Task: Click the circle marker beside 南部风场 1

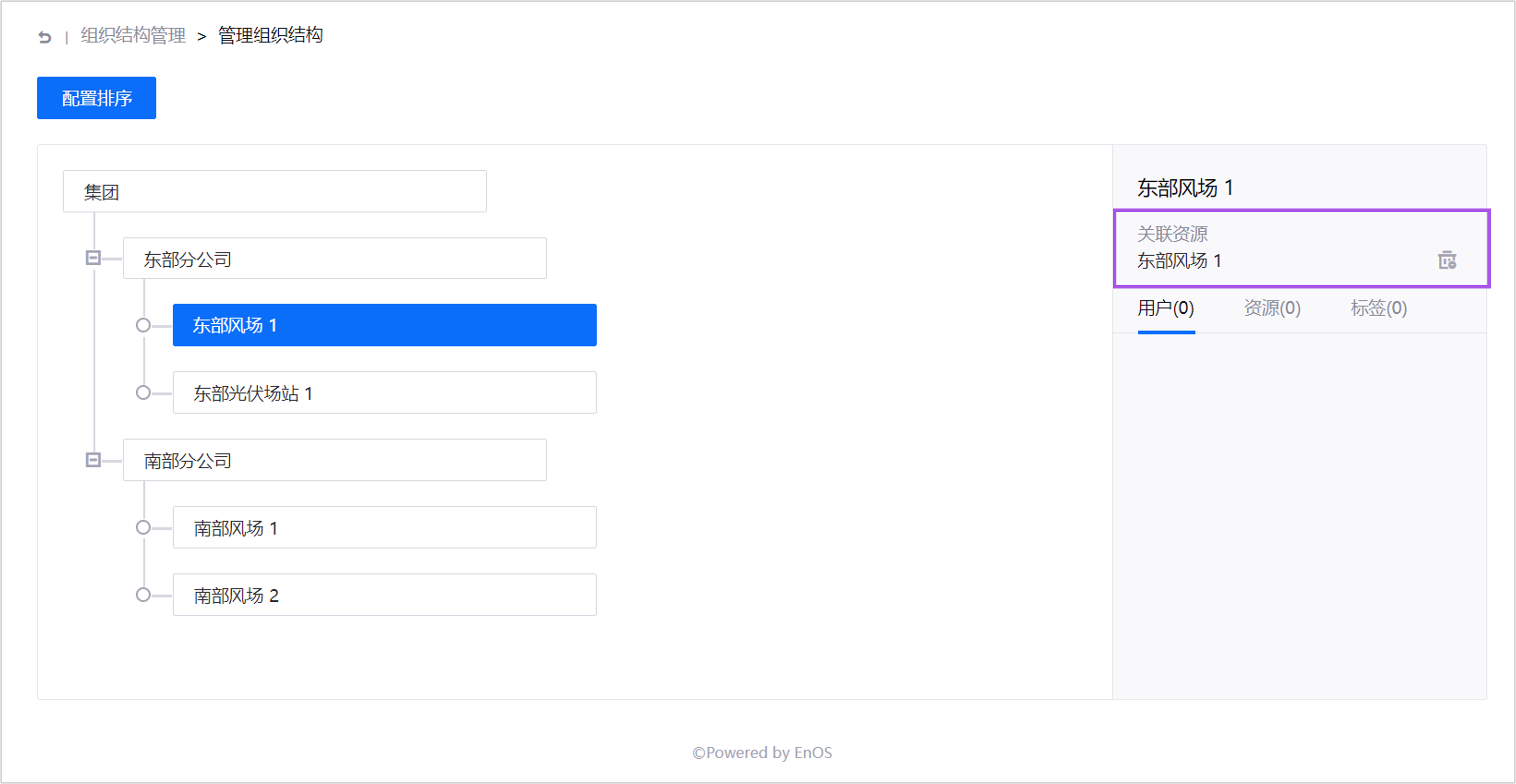Action: (x=143, y=528)
